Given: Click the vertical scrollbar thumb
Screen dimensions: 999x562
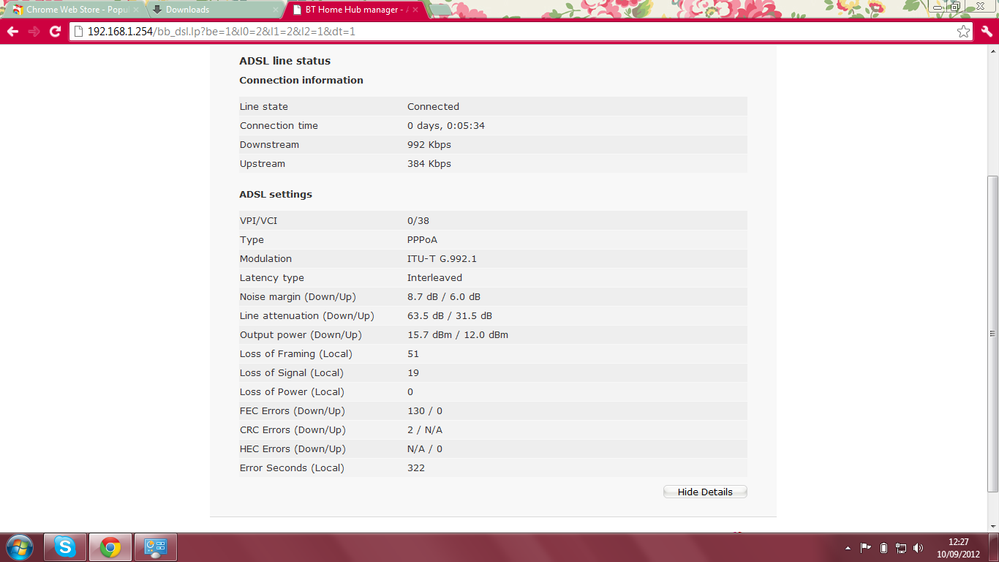Looking at the screenshot, I should (x=992, y=334).
